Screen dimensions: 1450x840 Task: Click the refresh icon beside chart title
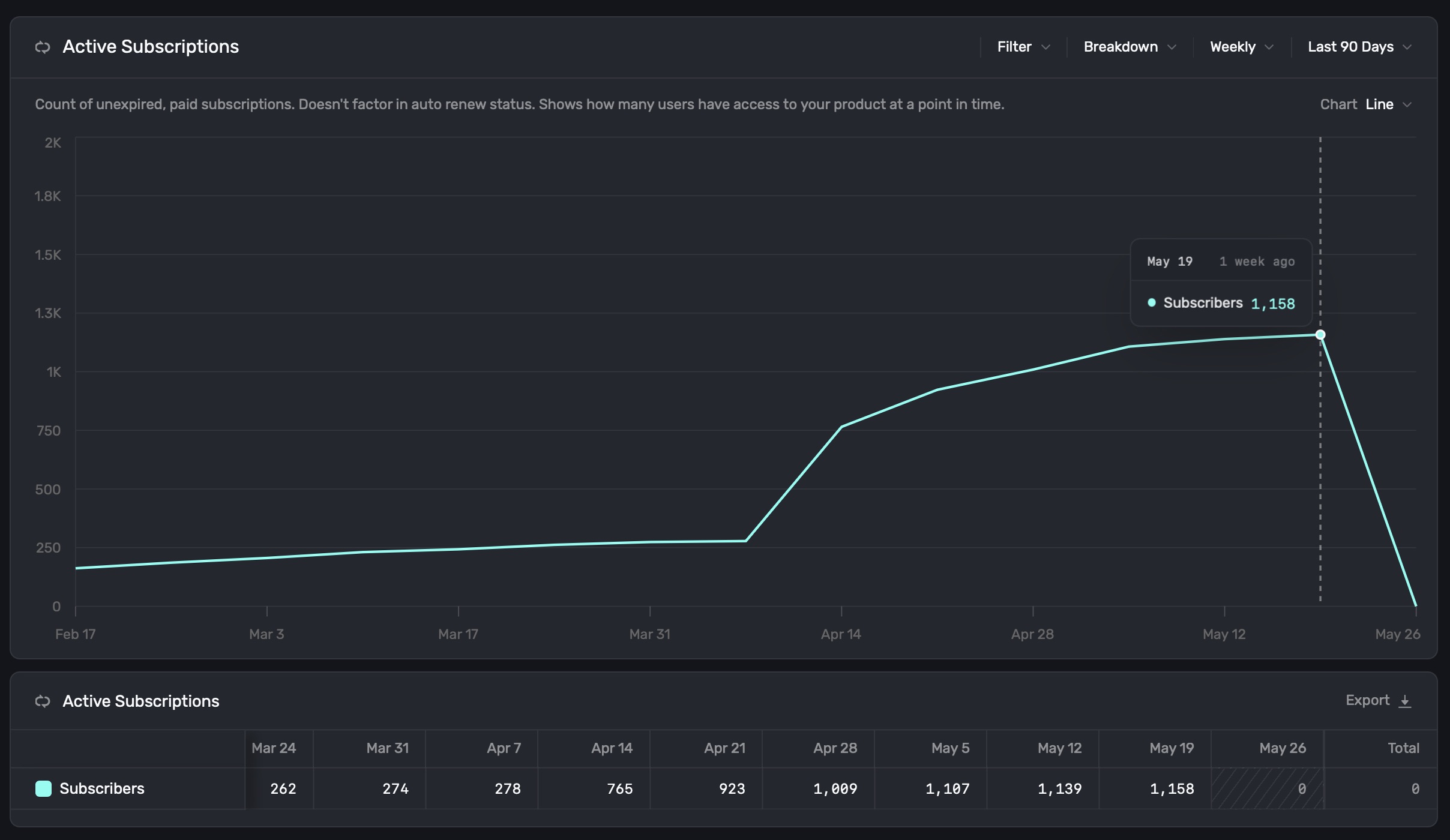[43, 47]
